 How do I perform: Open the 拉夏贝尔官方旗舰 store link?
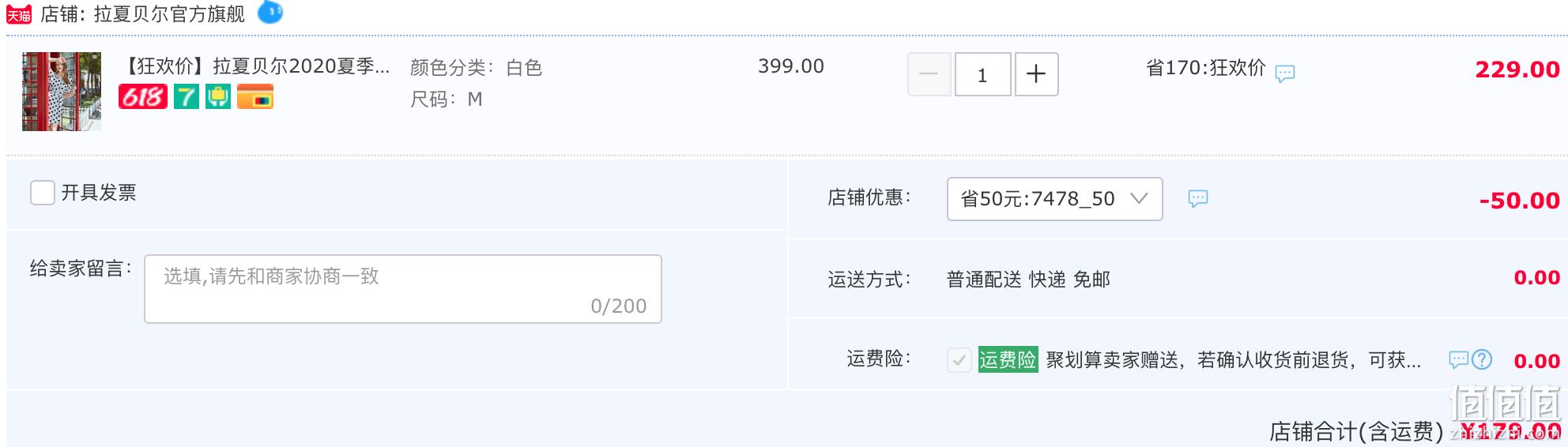click(169, 14)
